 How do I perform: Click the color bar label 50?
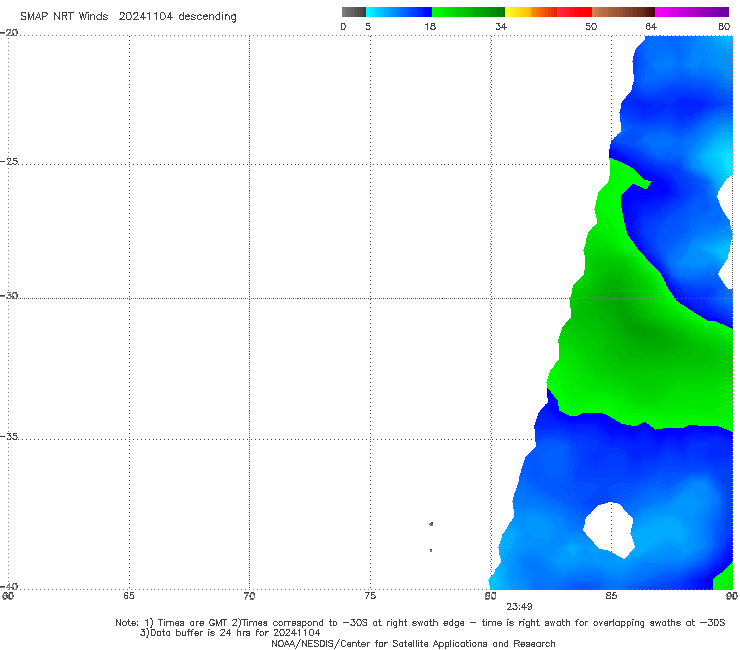591,26
